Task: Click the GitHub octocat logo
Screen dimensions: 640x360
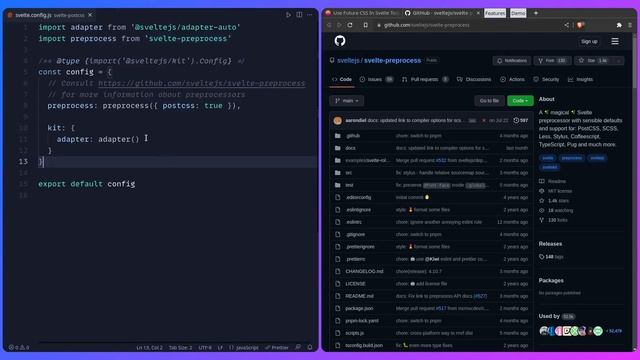Action: coord(340,41)
